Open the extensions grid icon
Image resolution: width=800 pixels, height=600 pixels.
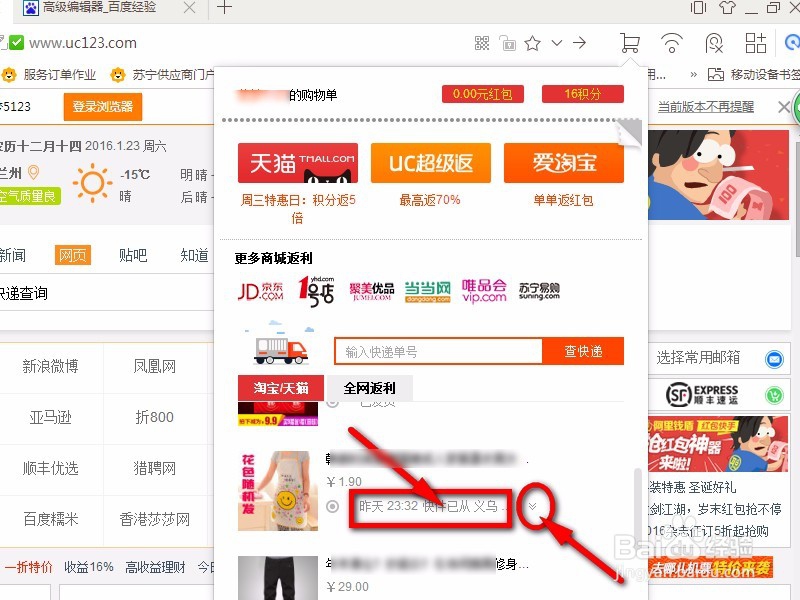(756, 43)
